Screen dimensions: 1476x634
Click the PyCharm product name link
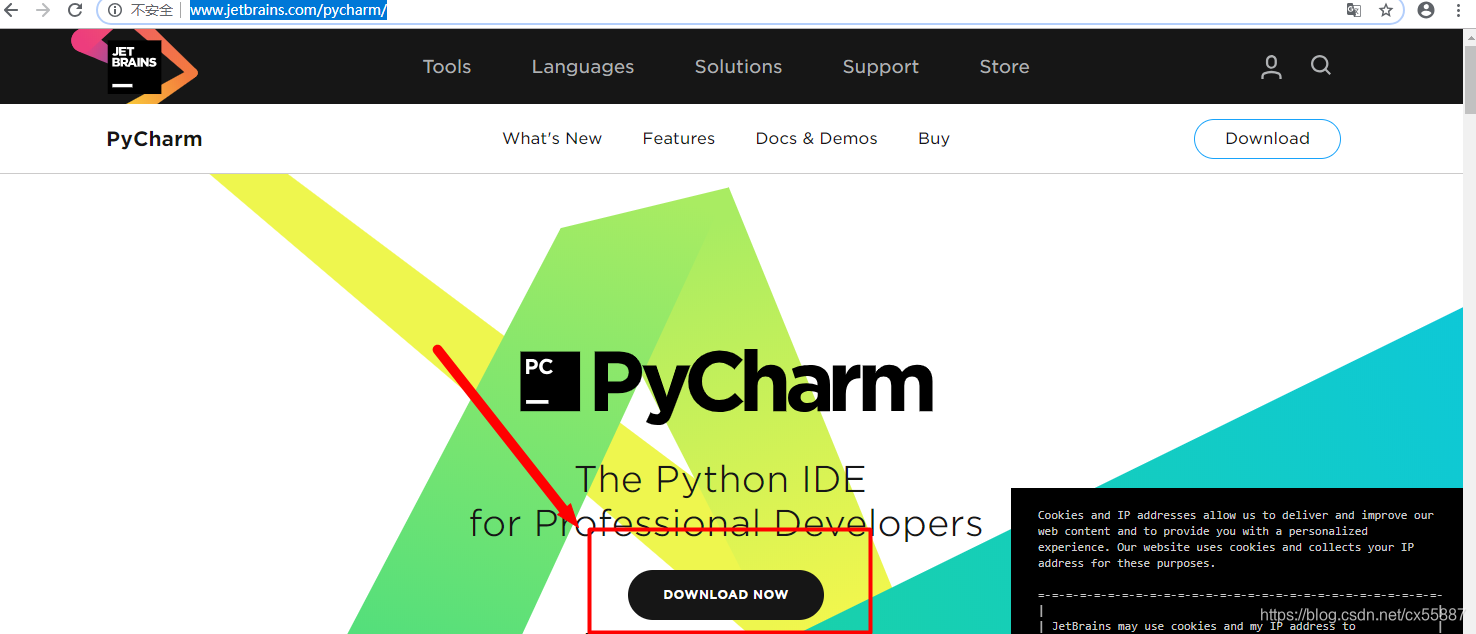point(154,139)
